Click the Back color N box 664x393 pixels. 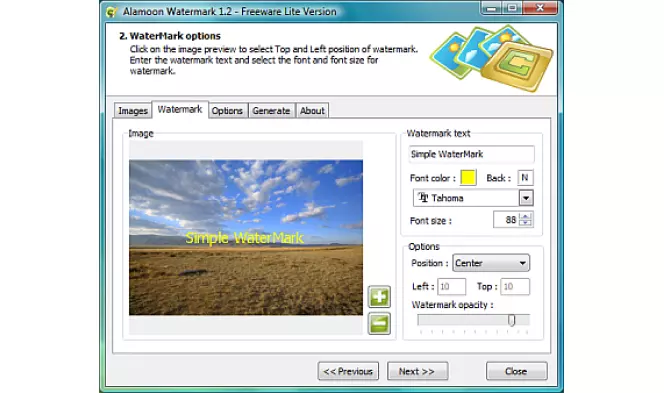point(525,178)
